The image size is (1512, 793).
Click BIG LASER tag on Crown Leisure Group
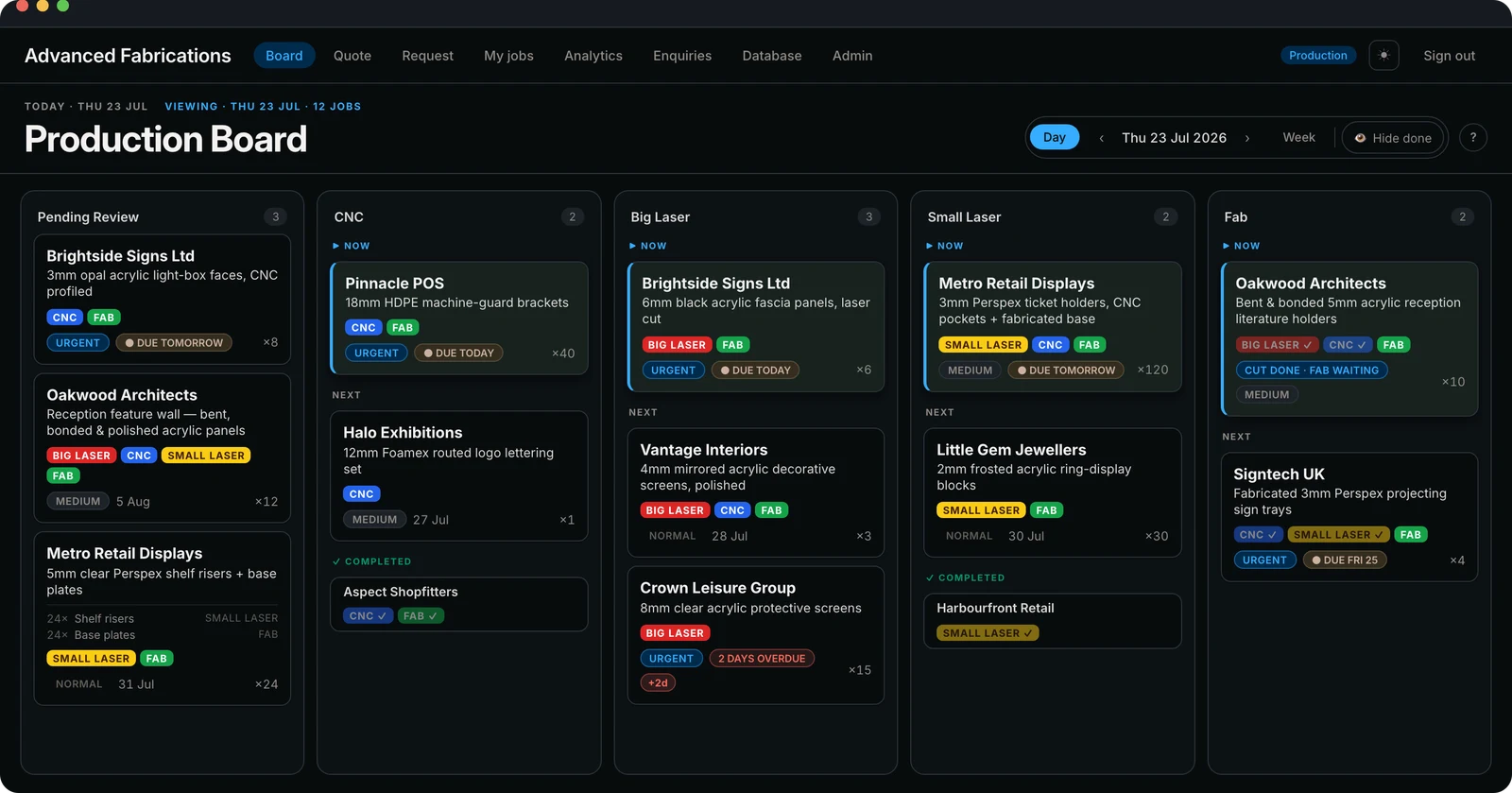(675, 633)
